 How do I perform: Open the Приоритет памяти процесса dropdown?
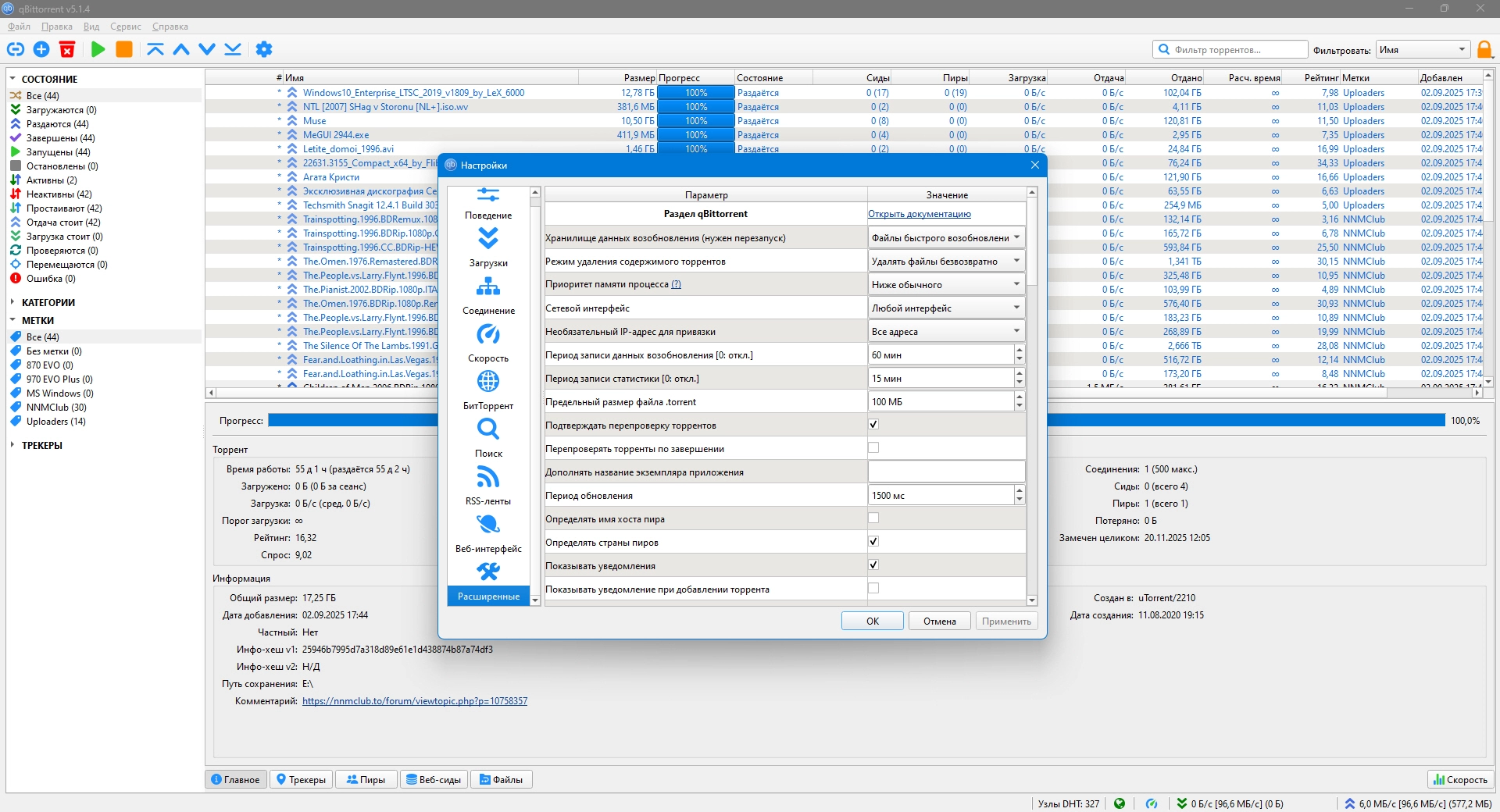[x=946, y=285]
